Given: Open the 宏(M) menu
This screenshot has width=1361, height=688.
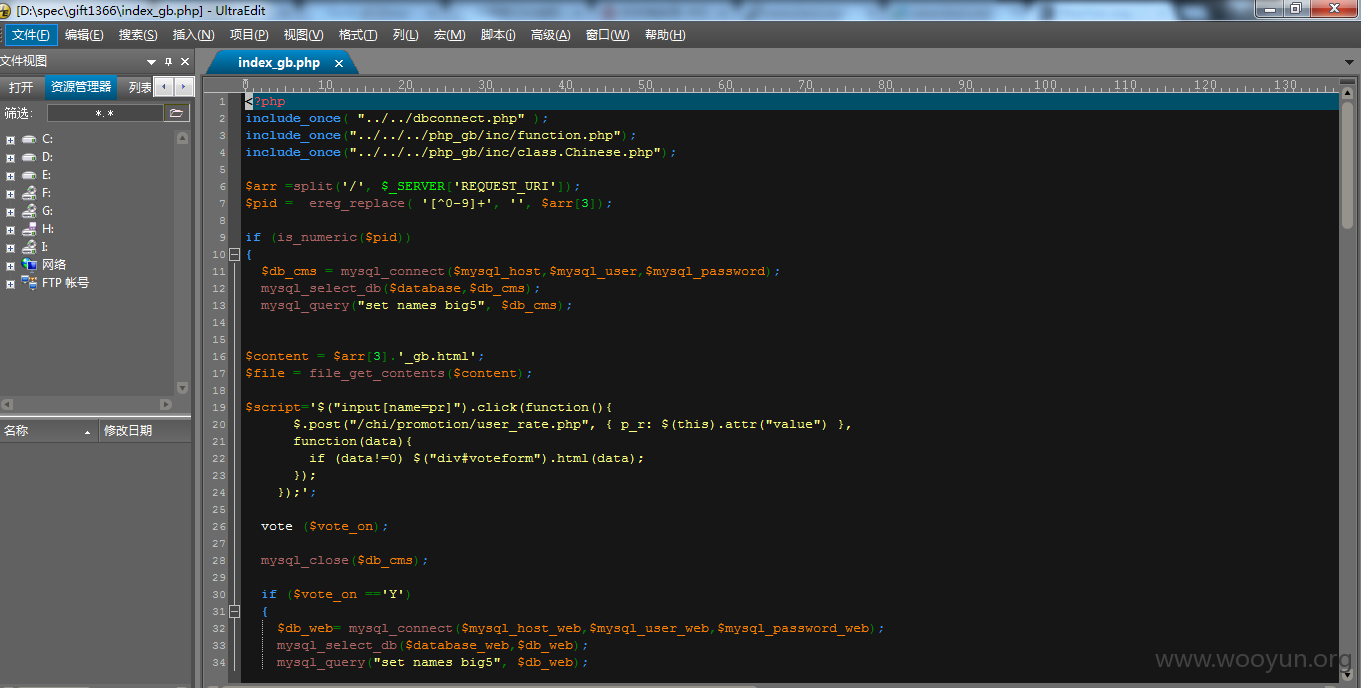Looking at the screenshot, I should point(449,35).
